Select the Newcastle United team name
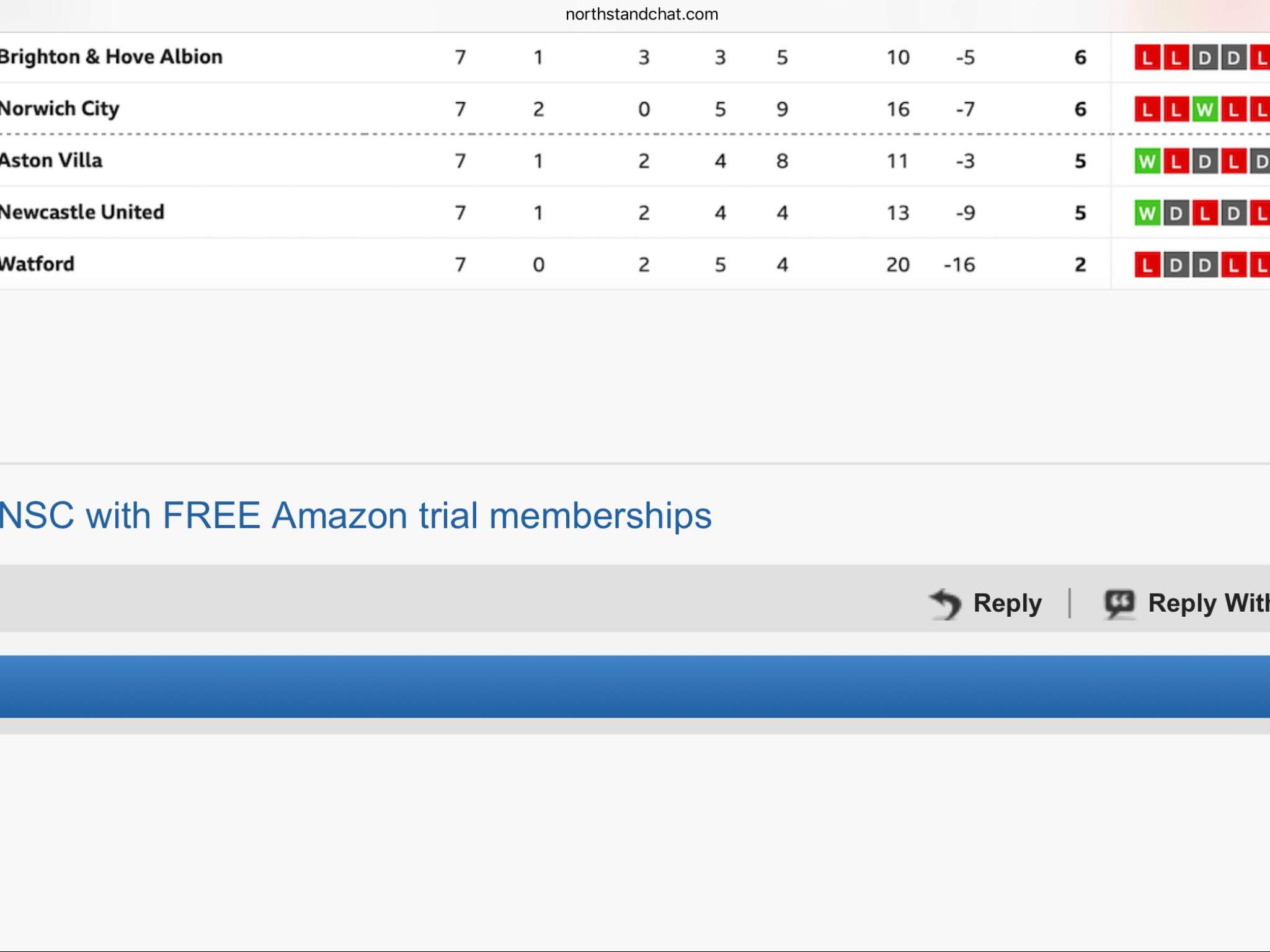 [x=82, y=212]
